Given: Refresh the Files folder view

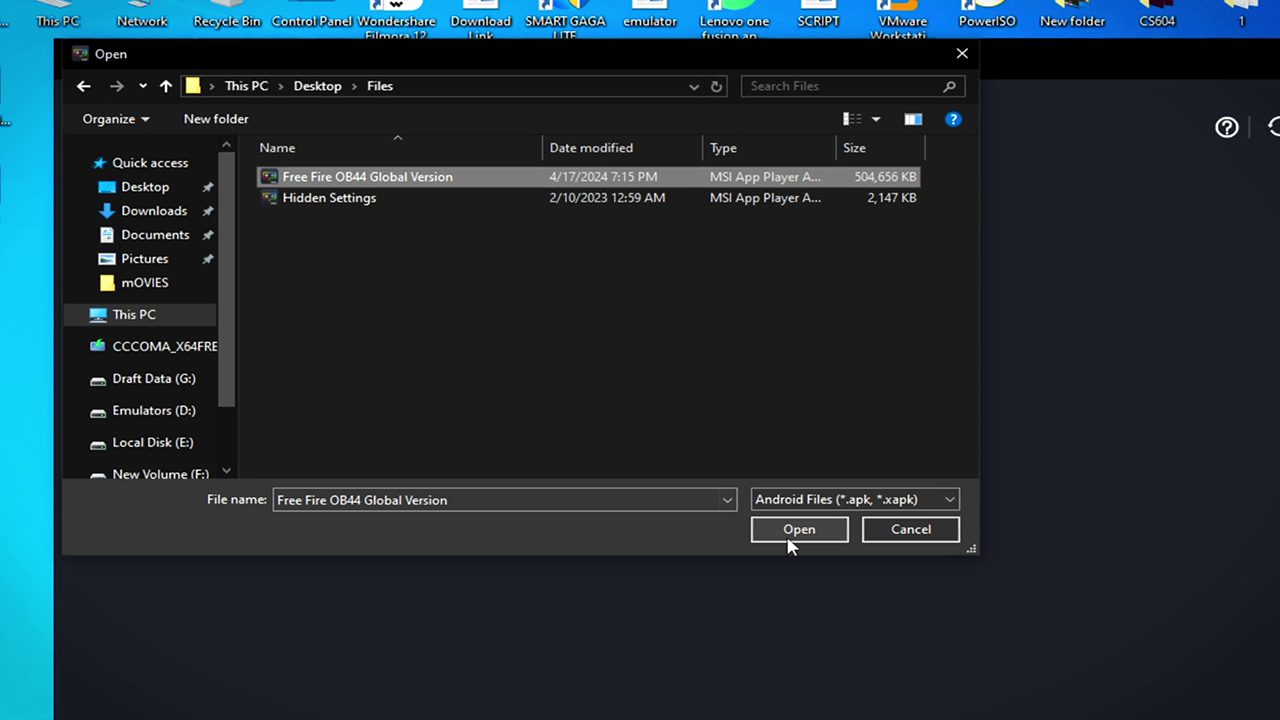Looking at the screenshot, I should click(x=716, y=87).
